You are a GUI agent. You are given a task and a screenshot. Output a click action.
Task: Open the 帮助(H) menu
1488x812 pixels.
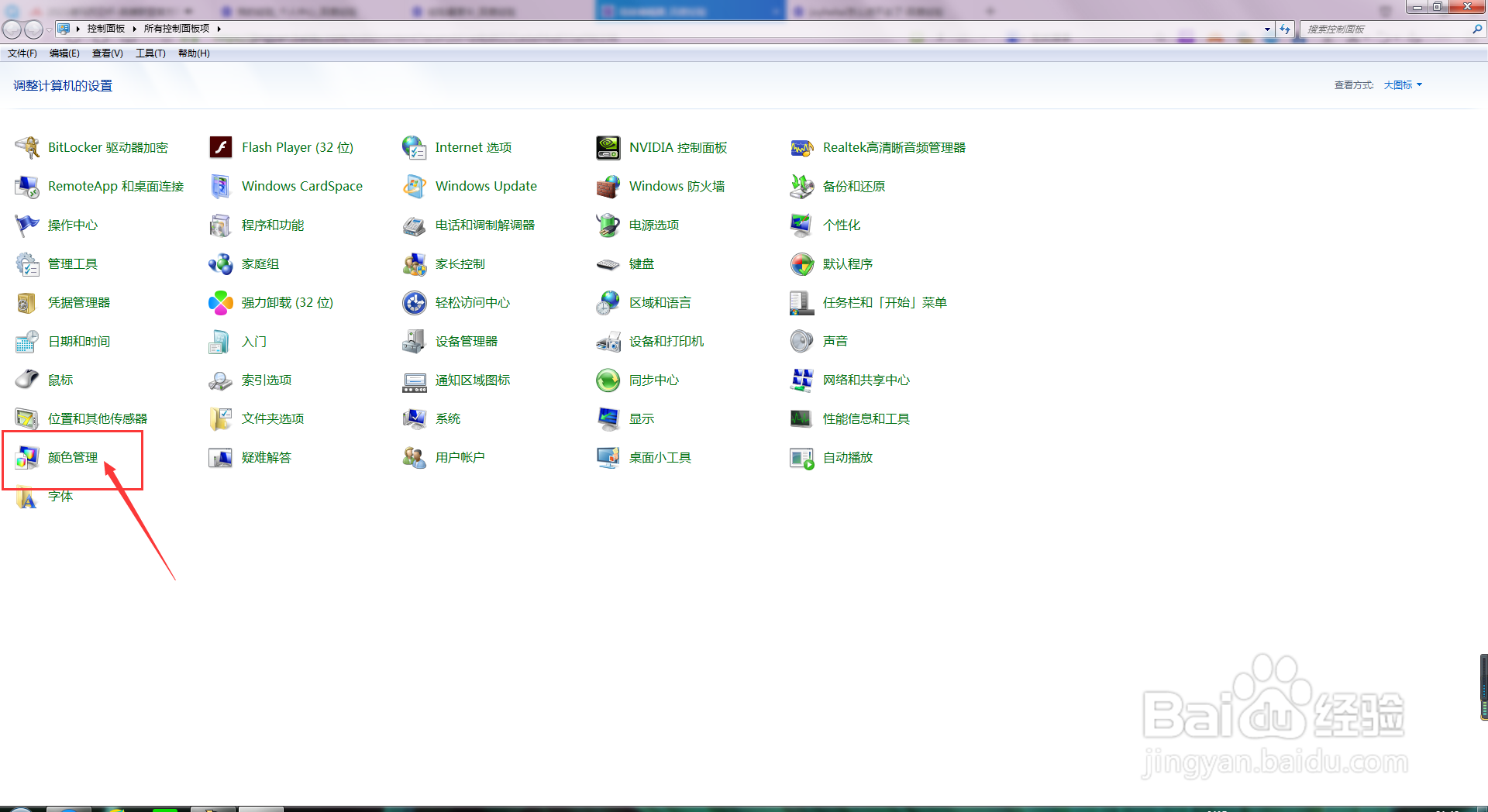(194, 53)
